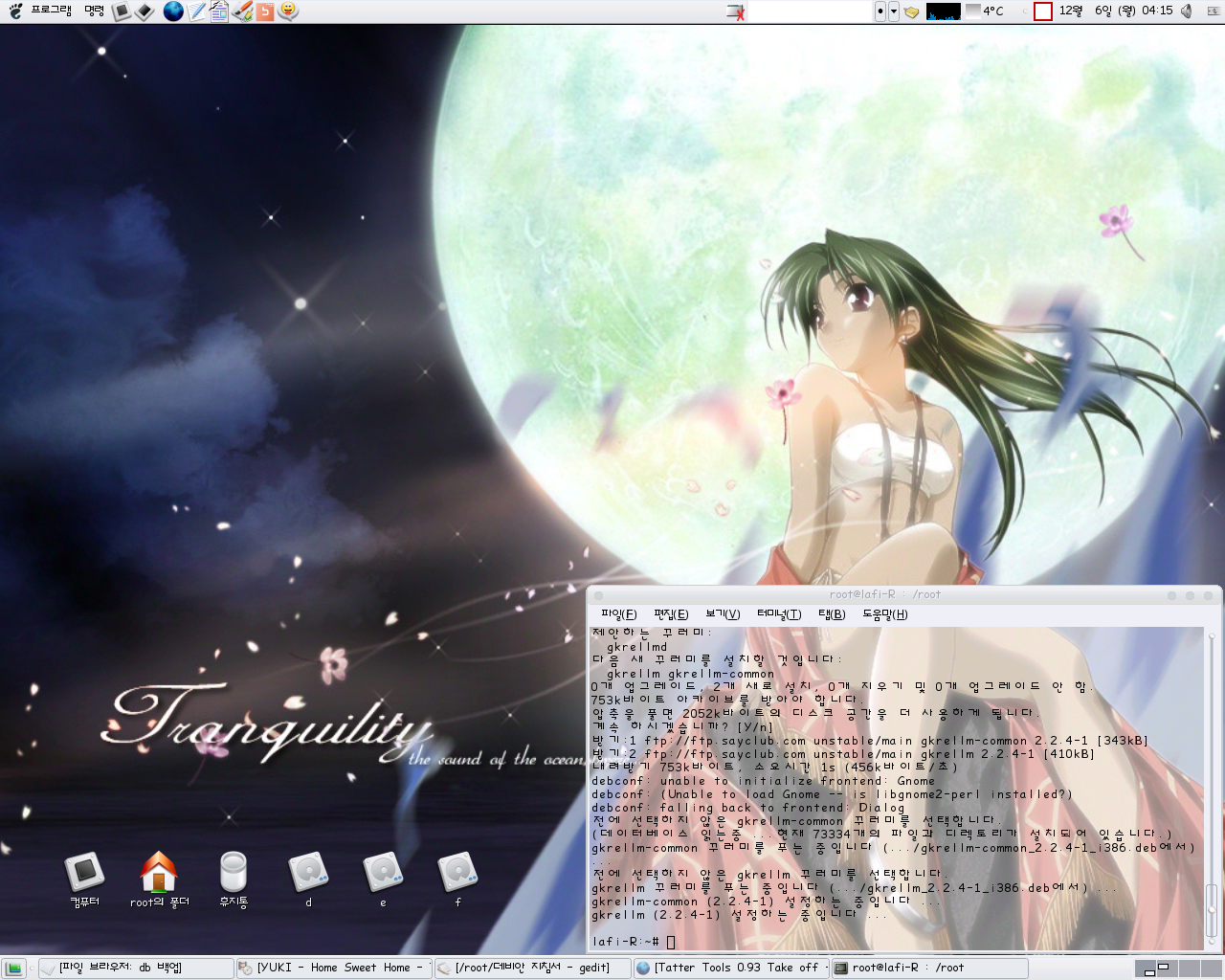The height and width of the screenshot is (980, 1225).
Task: Switch to Tatter Tools 0.93 taskbar window
Action: 731,969
